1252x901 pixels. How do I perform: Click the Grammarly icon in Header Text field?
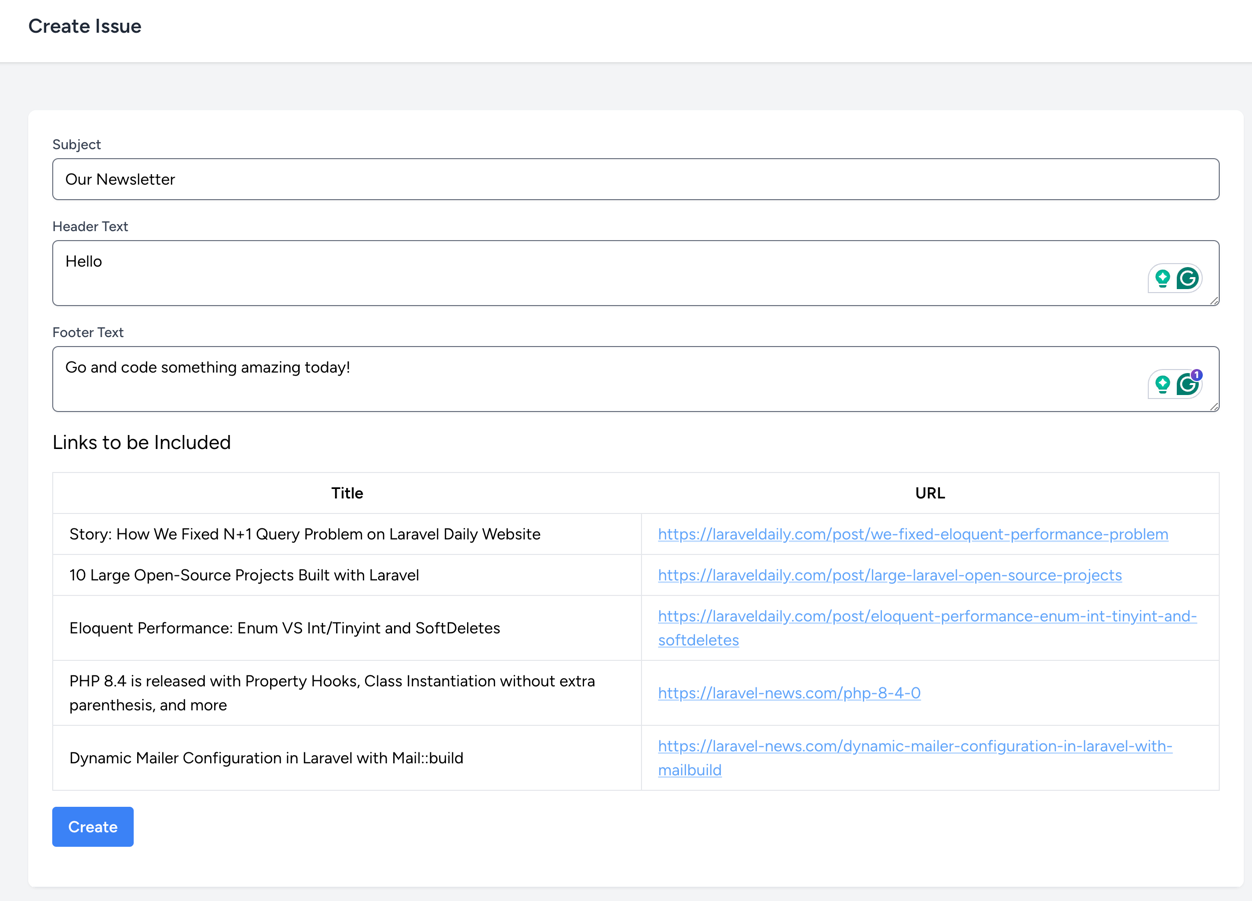[x=1187, y=278]
